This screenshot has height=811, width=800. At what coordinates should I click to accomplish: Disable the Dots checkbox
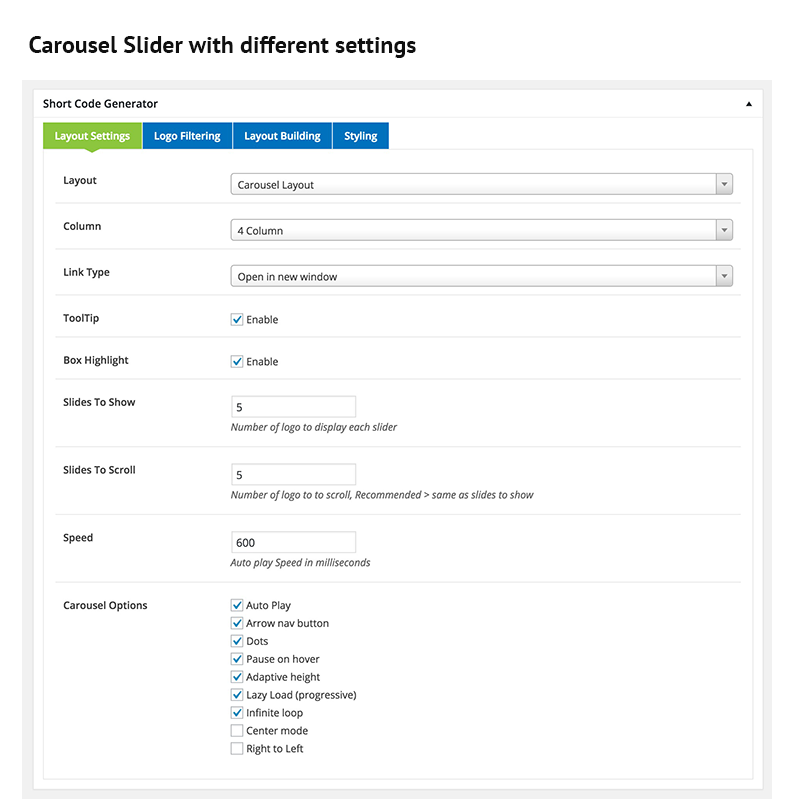(x=237, y=642)
